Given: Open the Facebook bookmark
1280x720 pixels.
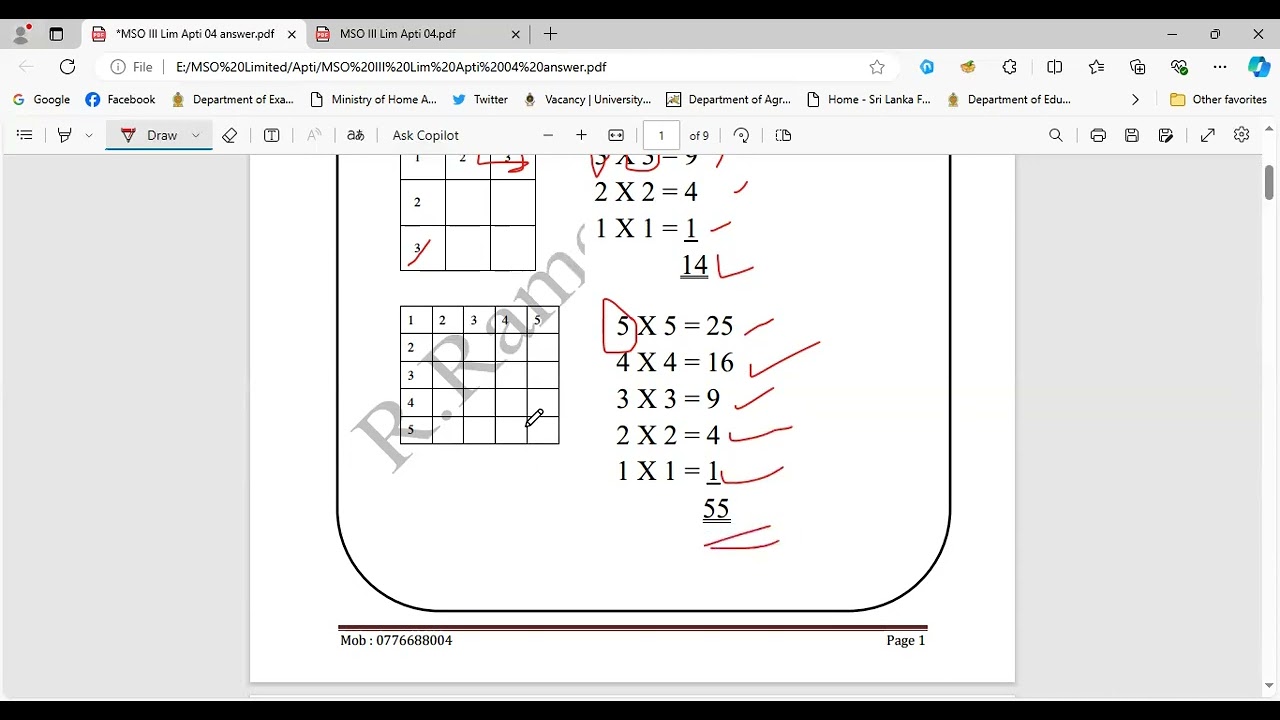Looking at the screenshot, I should coord(121,100).
